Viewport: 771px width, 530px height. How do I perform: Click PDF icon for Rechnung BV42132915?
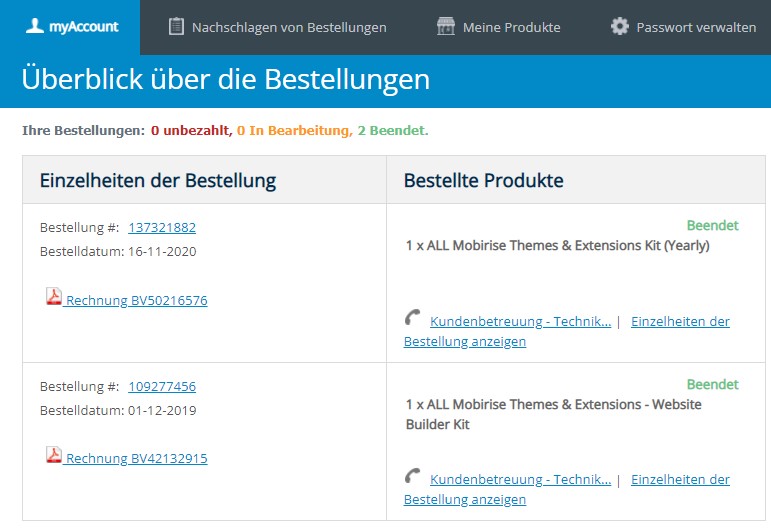pos(54,456)
